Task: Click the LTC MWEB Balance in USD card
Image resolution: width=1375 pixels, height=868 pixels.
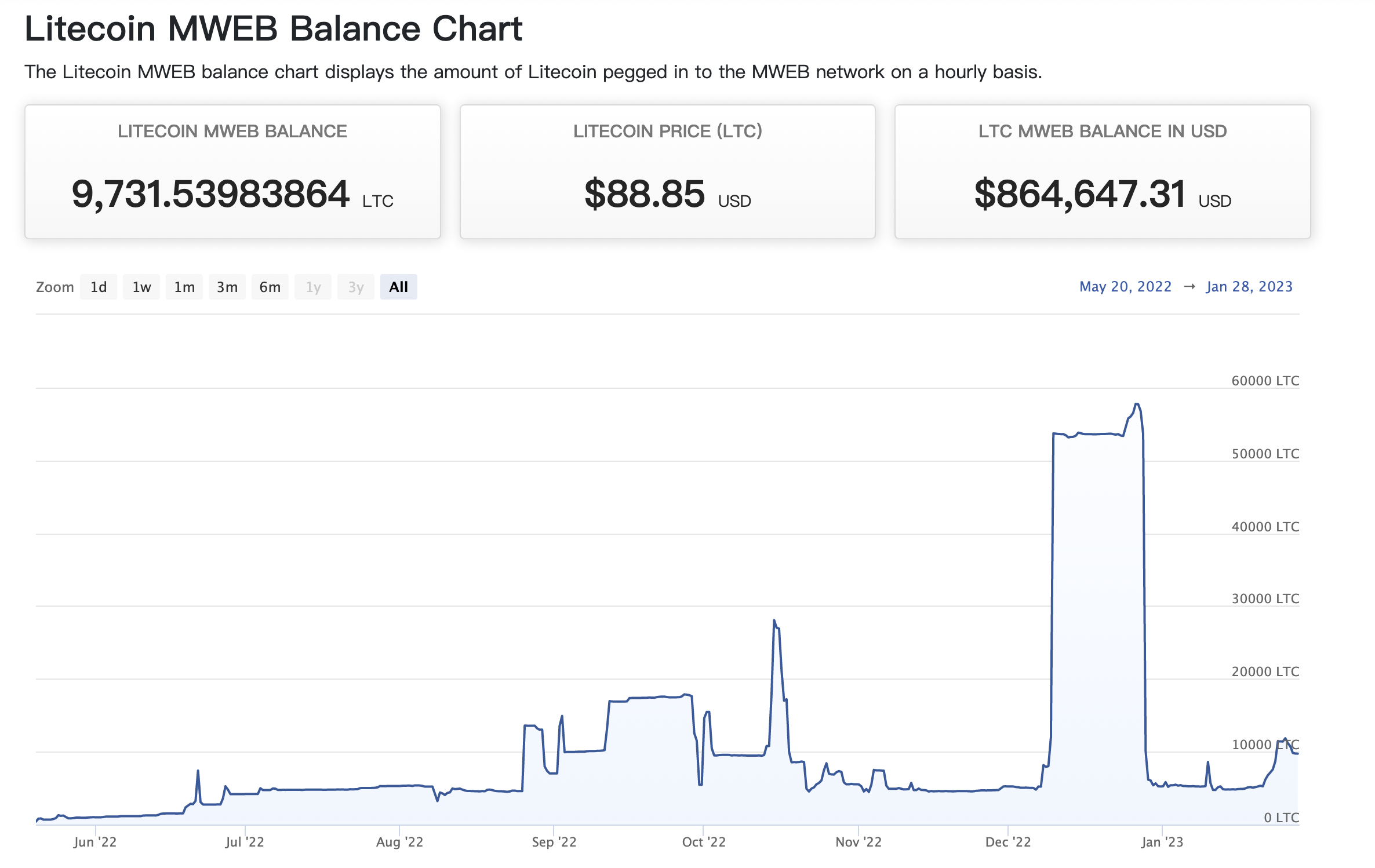Action: (x=1102, y=172)
